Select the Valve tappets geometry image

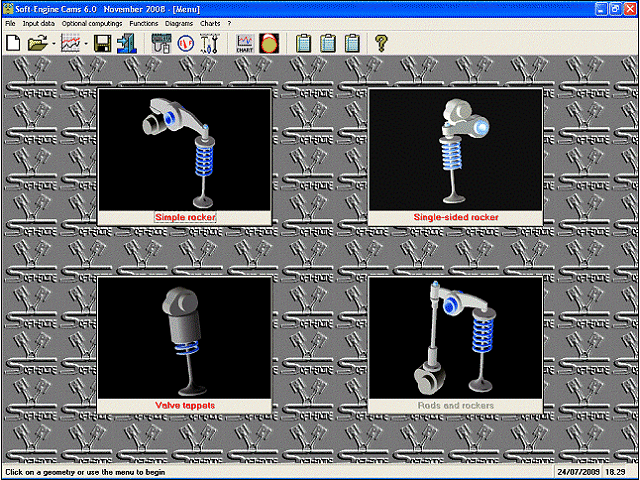[184, 338]
